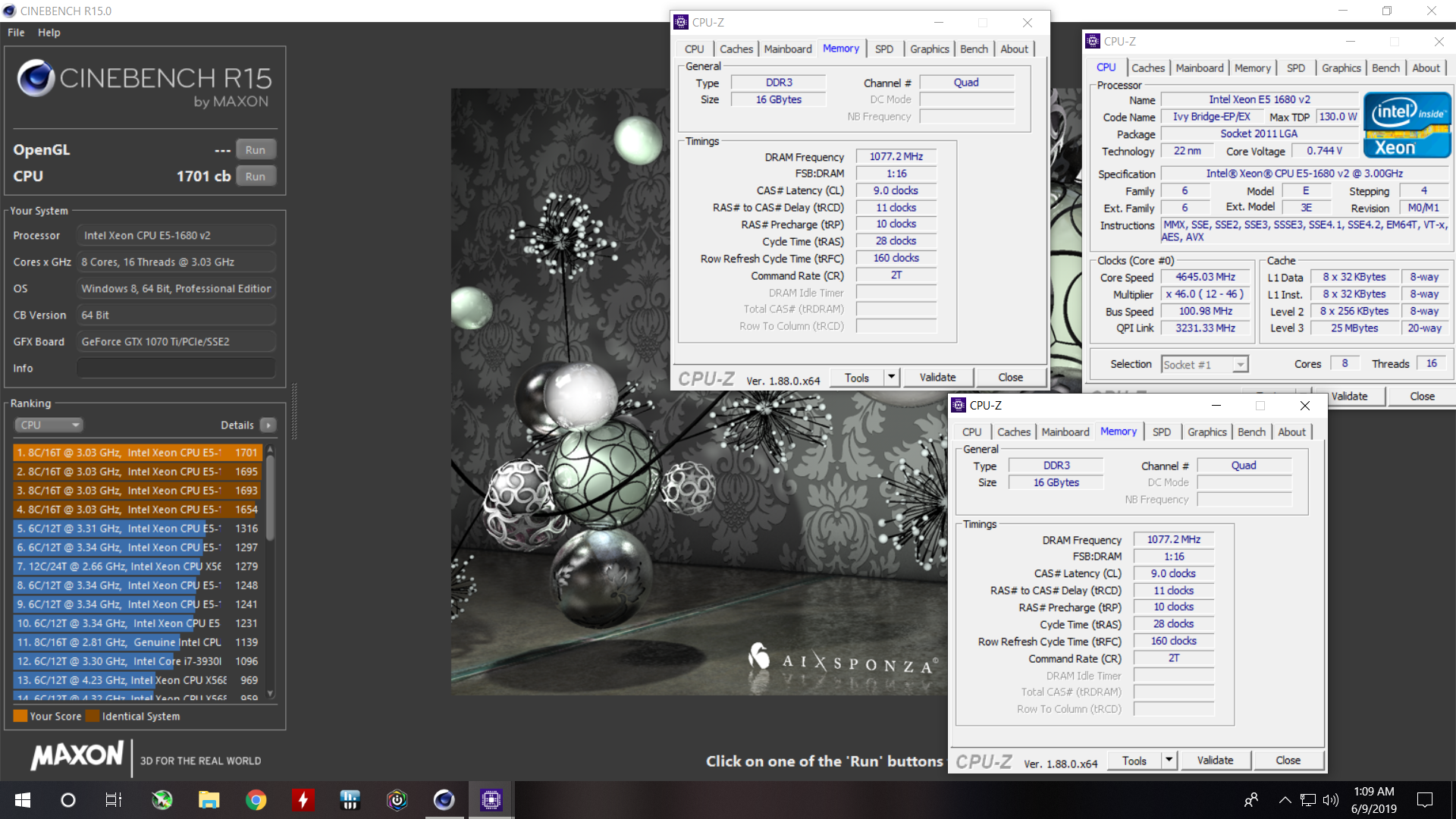
Task: Click Tools button in bottom CPU-Z window
Action: [x=1134, y=761]
